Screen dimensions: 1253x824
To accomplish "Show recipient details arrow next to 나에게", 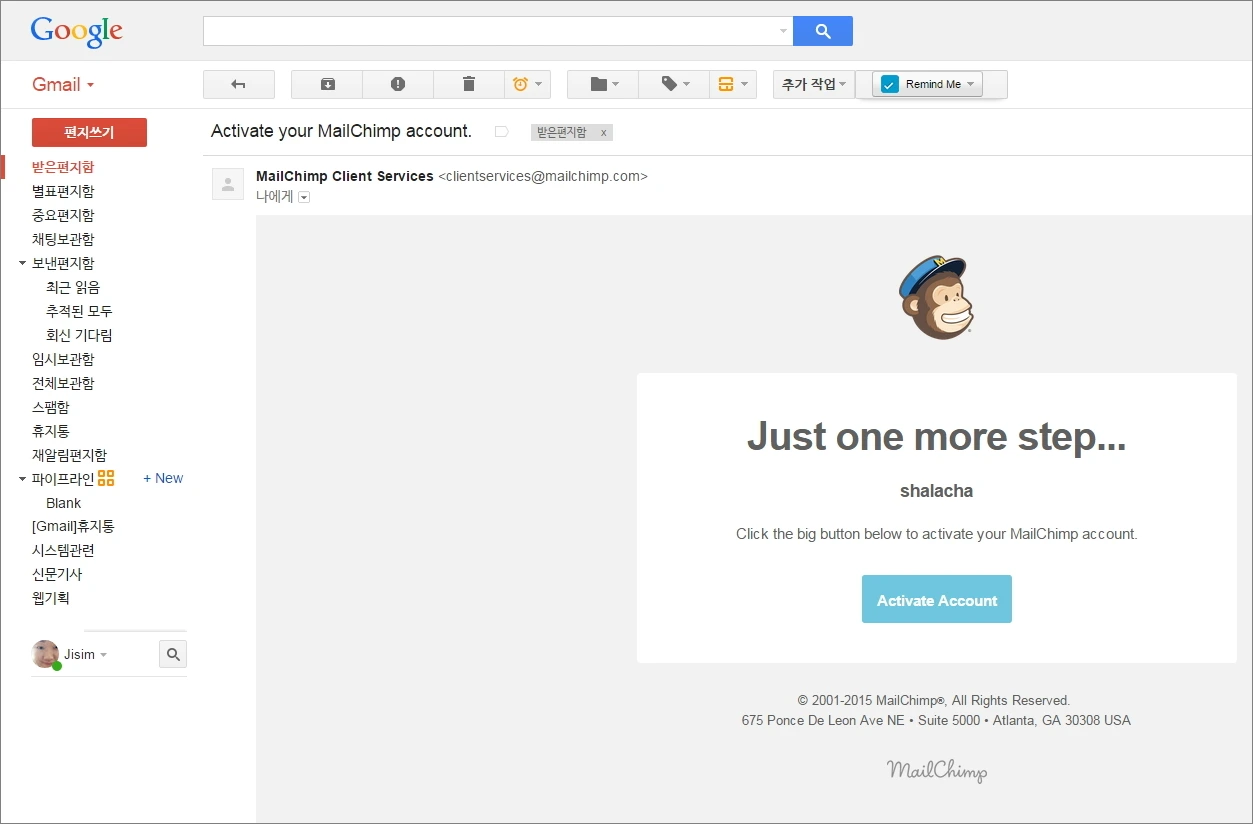I will pos(304,197).
